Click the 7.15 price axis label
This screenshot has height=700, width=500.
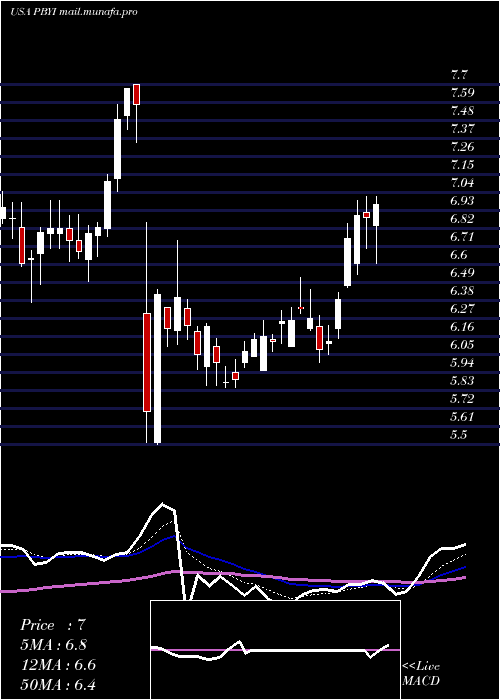point(462,164)
